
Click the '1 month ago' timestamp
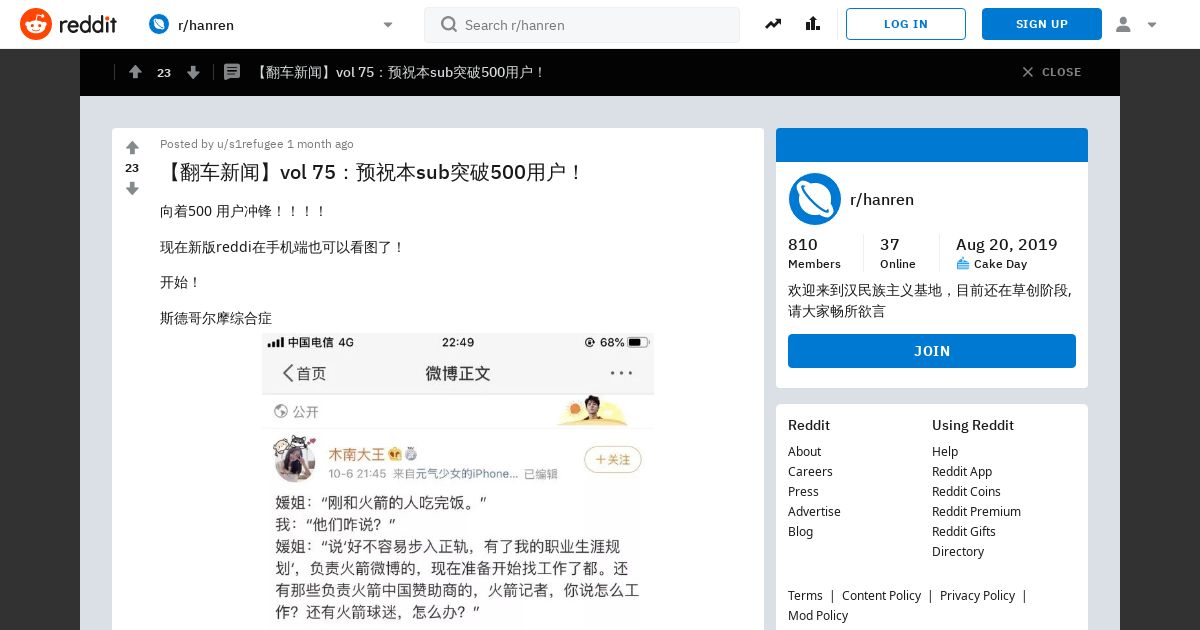[320, 144]
